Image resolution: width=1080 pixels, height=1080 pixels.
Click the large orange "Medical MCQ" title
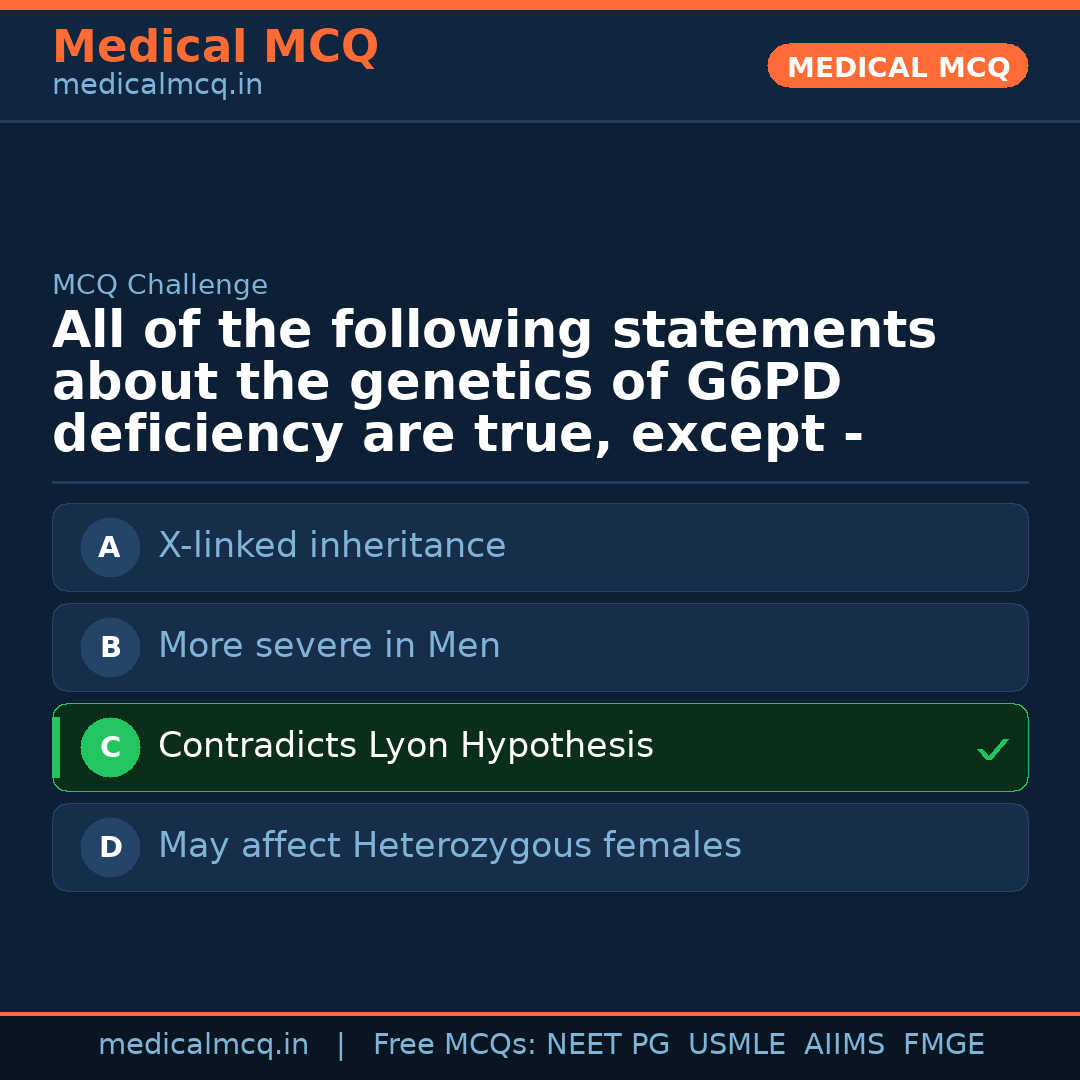(x=215, y=47)
